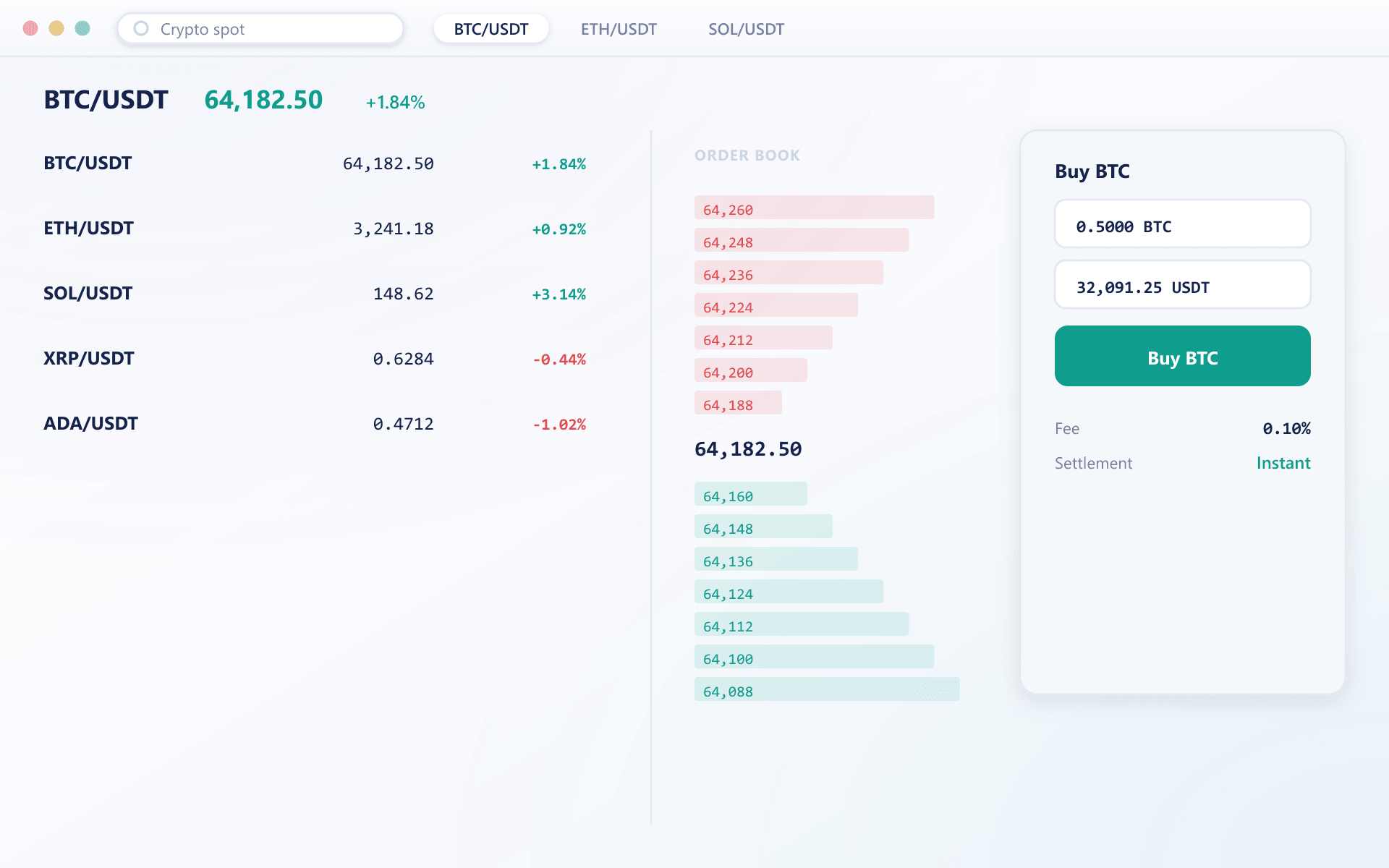Select the 64,124 buy order row

click(x=789, y=592)
